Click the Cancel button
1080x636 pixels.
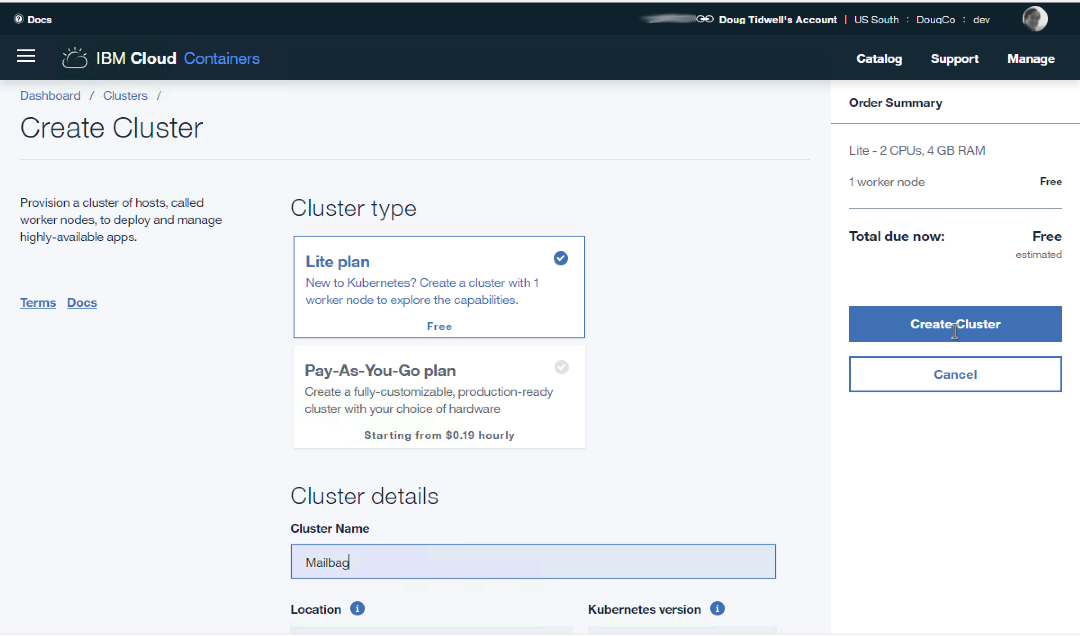tap(955, 374)
